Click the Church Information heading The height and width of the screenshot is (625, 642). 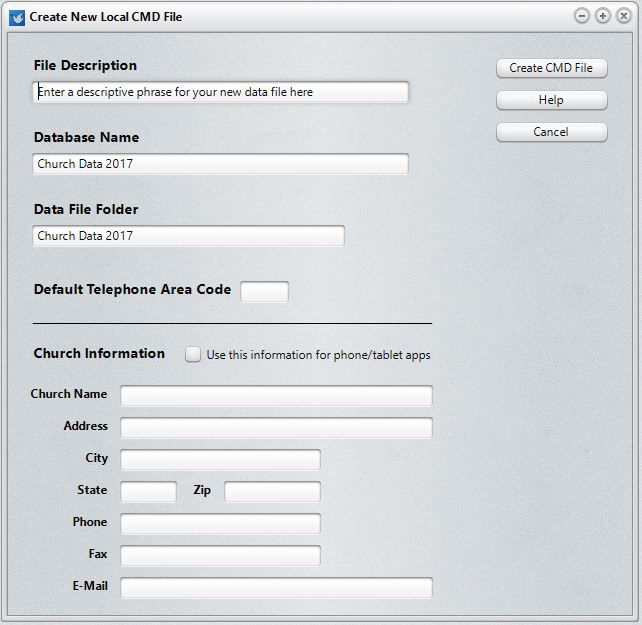point(99,353)
